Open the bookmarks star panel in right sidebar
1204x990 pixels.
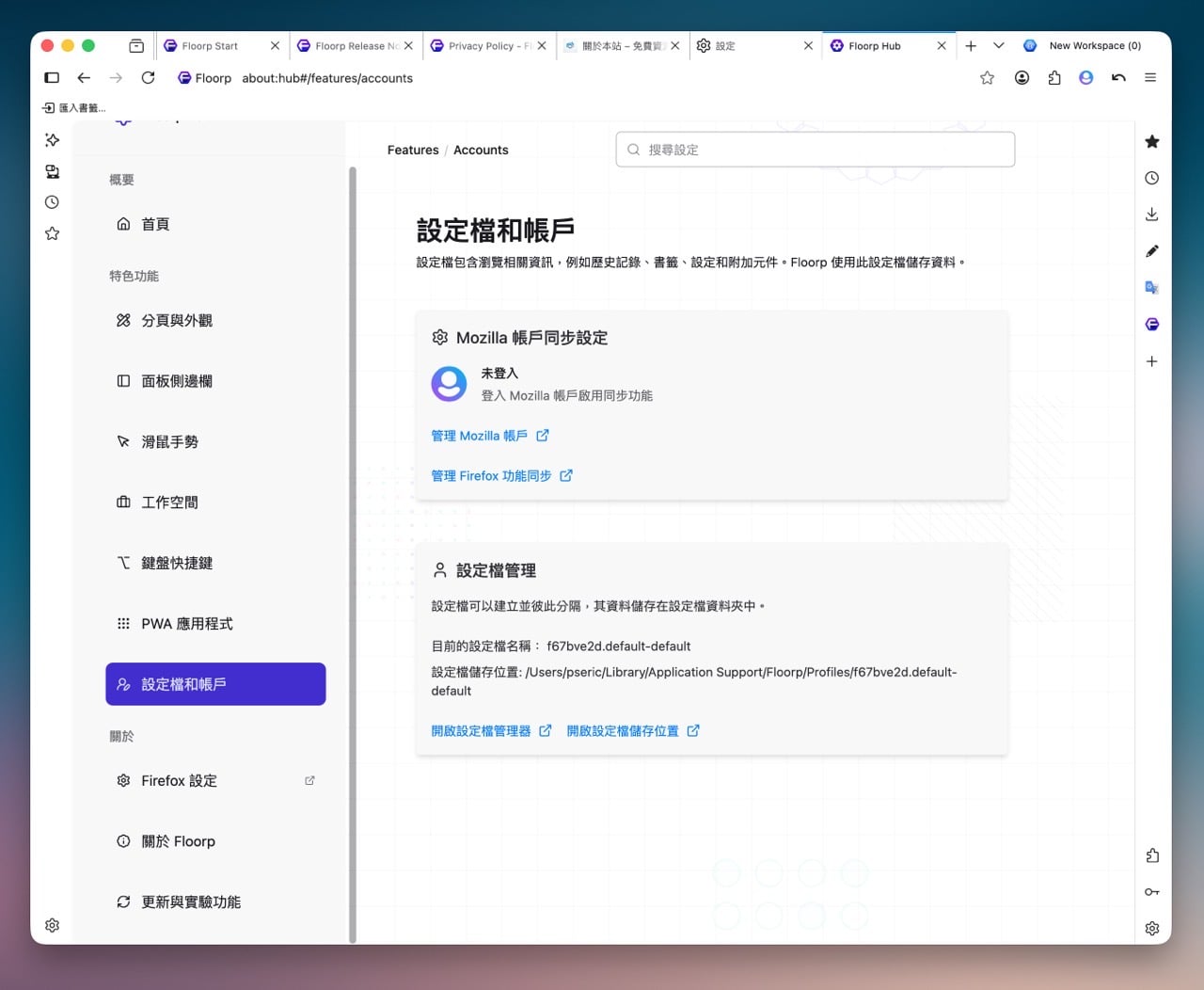click(x=1152, y=141)
